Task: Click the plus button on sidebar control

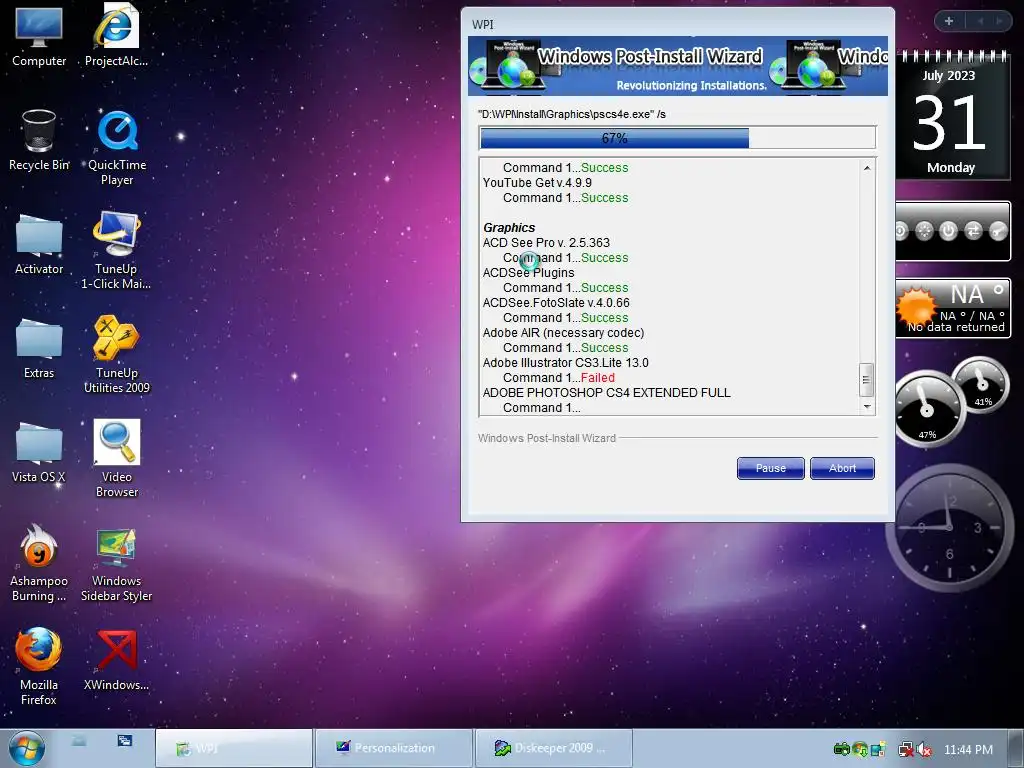Action: (949, 21)
